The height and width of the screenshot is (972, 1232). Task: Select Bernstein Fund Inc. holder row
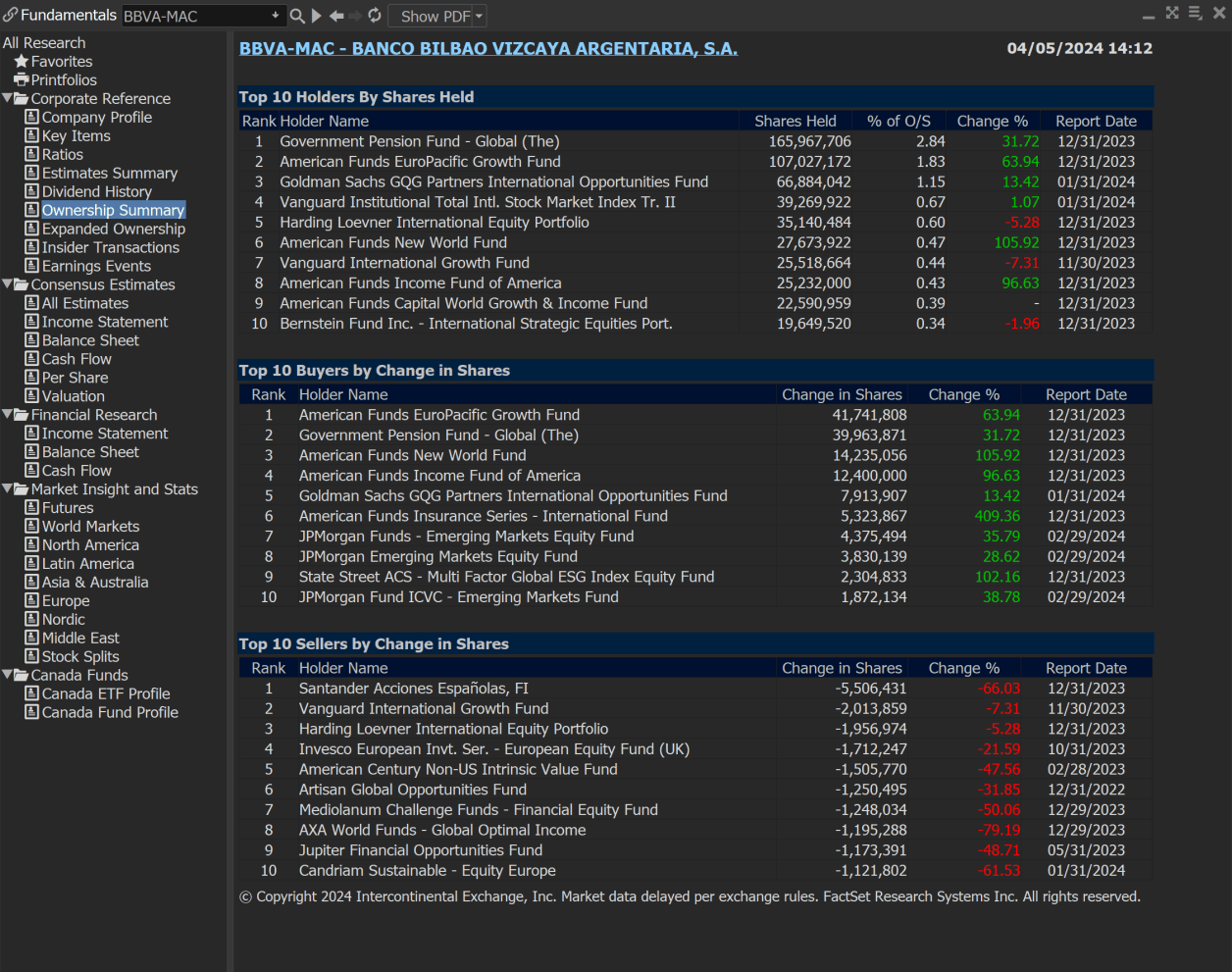[695, 325]
